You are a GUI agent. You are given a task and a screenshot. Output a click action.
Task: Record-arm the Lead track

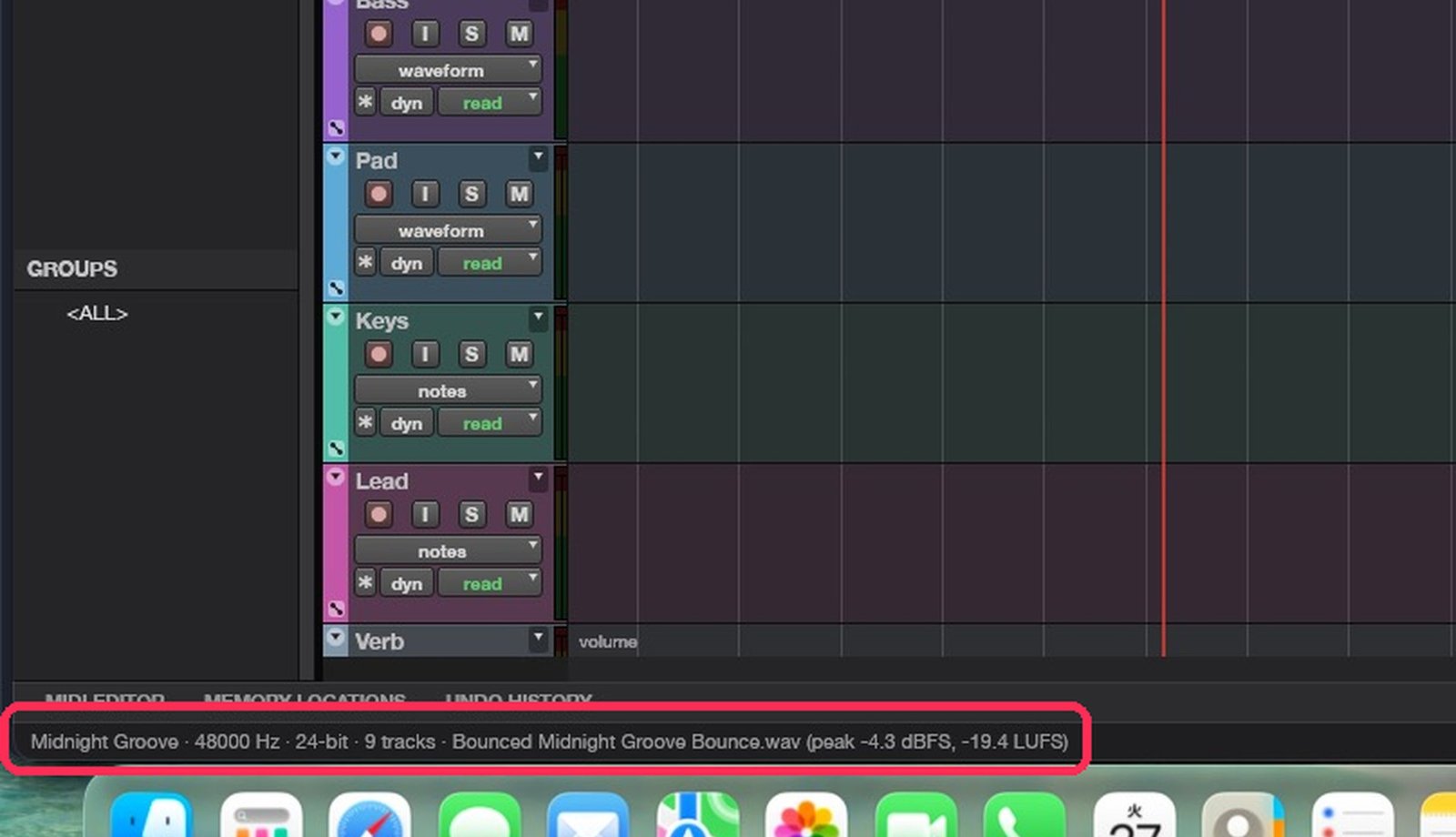[379, 514]
